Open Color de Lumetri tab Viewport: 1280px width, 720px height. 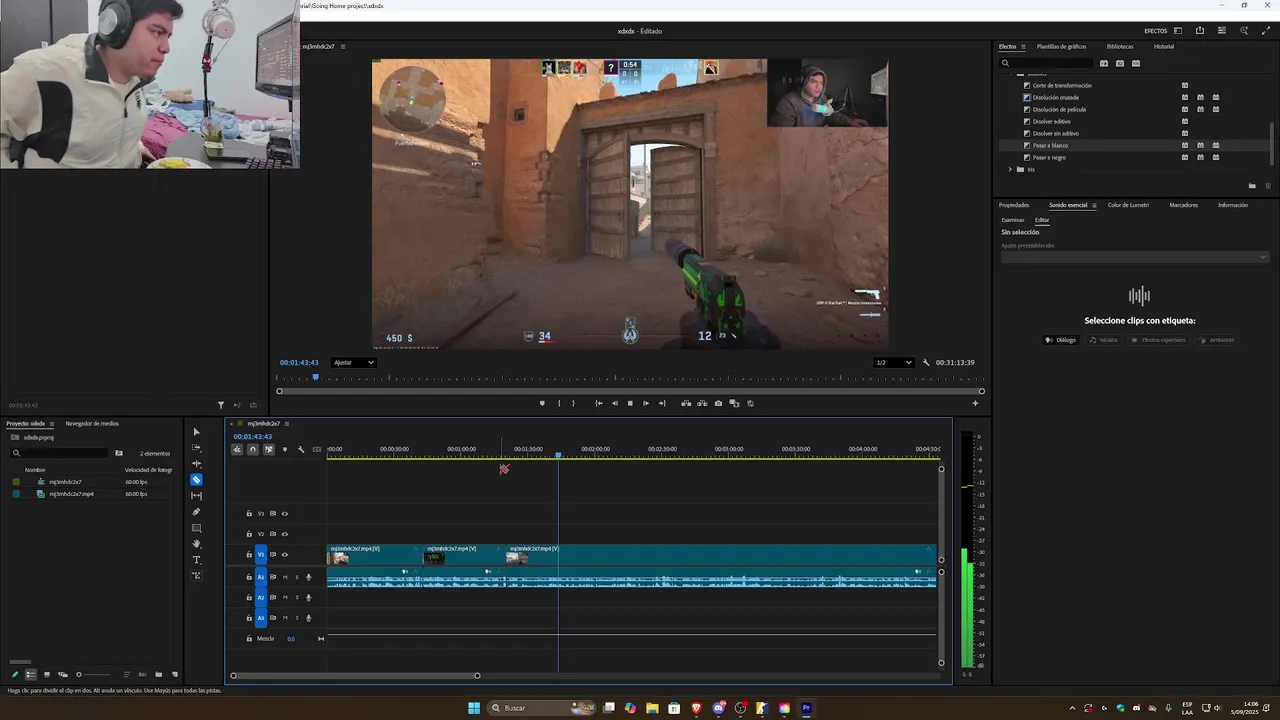(1128, 205)
